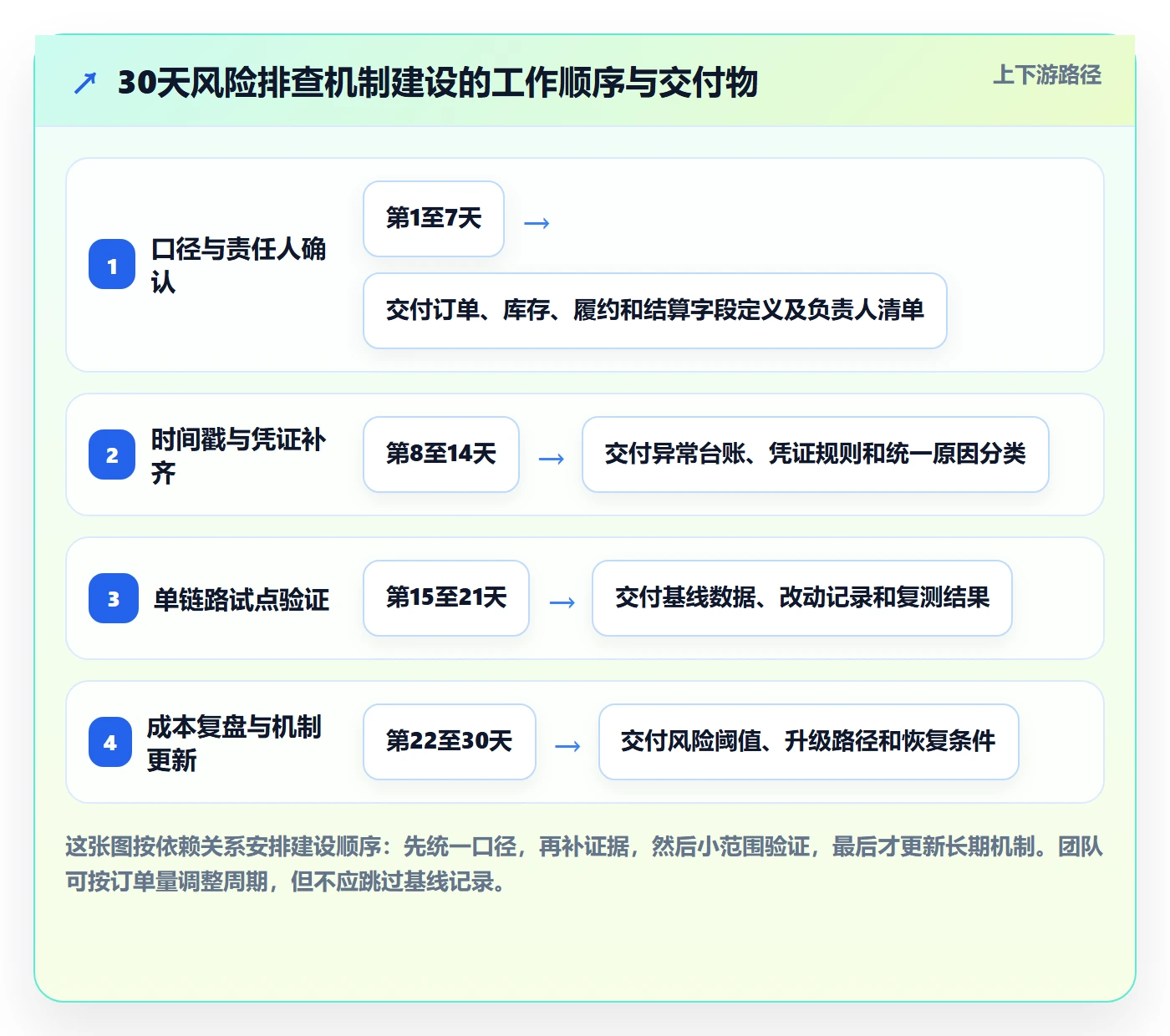Viewport: 1170px width, 1036px height.
Task: Click the footer note starting with 这张图按依赖关系
Action: (584, 864)
